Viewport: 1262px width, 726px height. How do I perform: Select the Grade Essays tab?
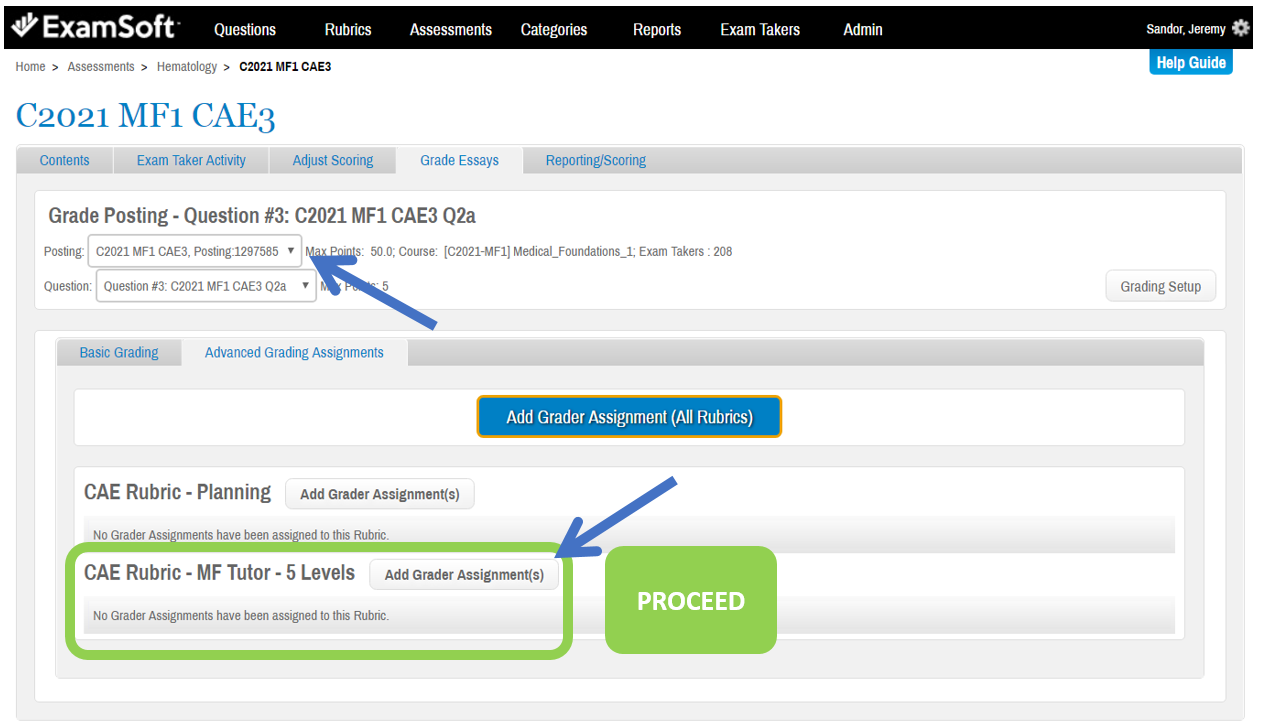(x=459, y=160)
